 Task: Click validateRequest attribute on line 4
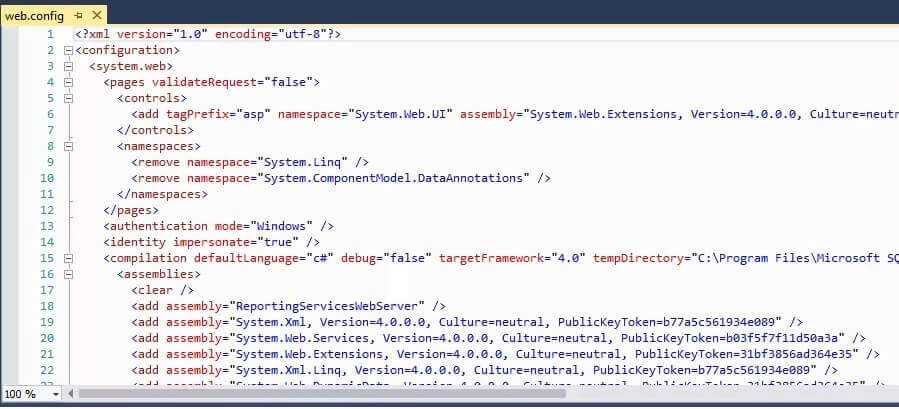click(x=236, y=83)
